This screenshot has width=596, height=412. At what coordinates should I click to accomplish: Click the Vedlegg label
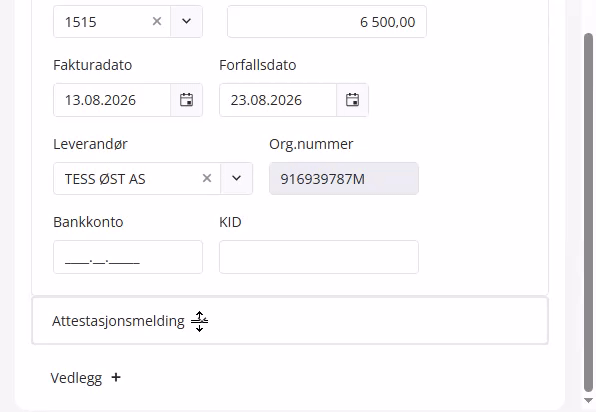click(x=76, y=378)
